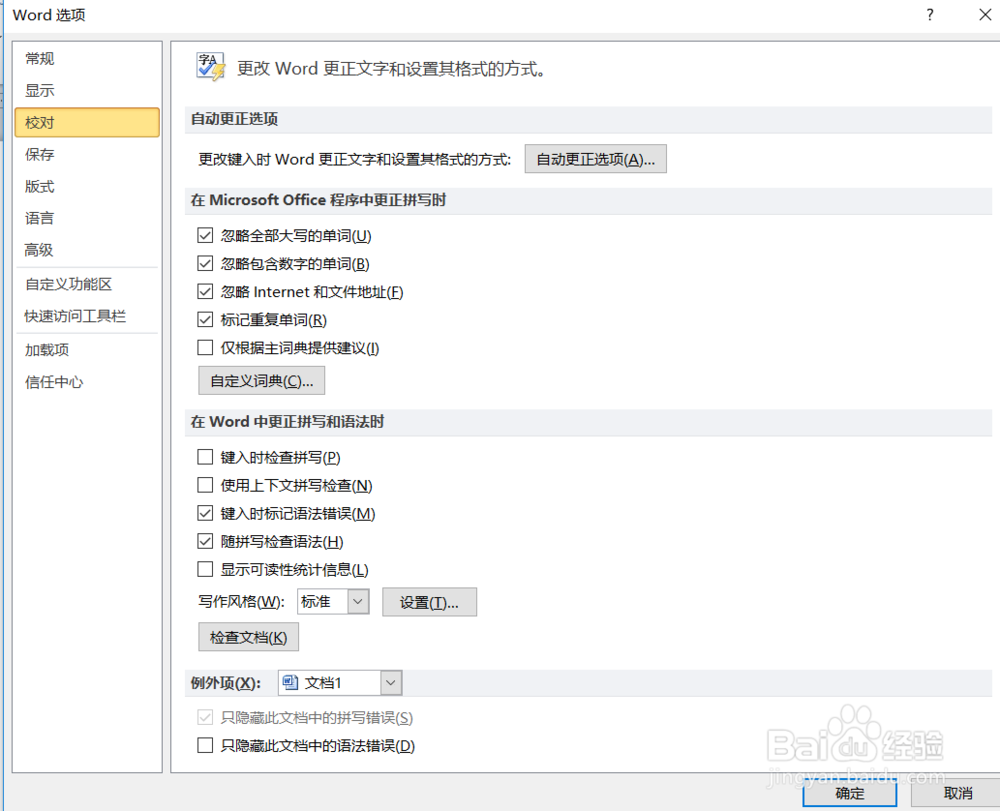Image resolution: width=1000 pixels, height=811 pixels.
Task: Enable 只隐藏此文档中的语法错误
Action: 205,745
